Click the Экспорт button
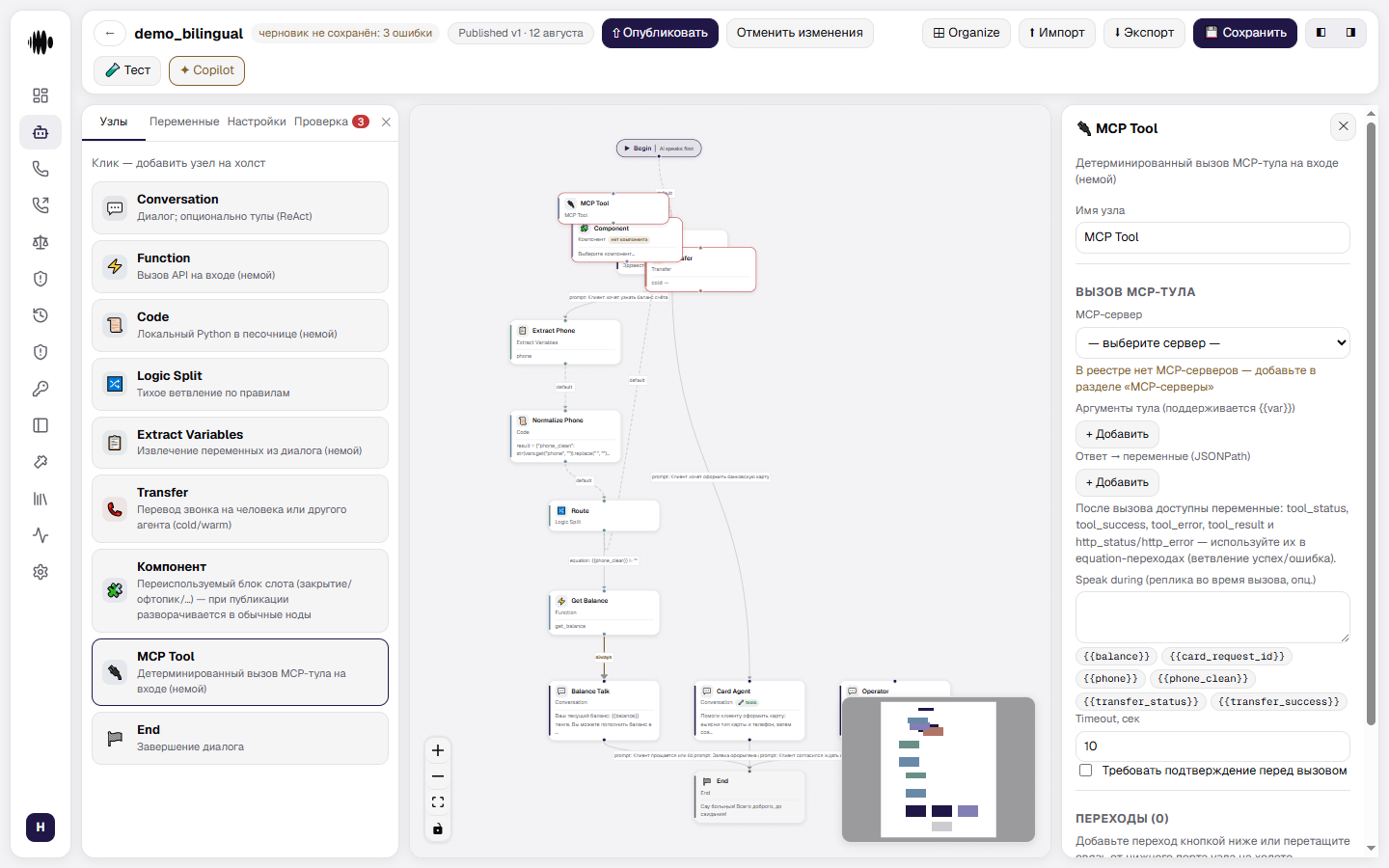 click(x=1144, y=33)
